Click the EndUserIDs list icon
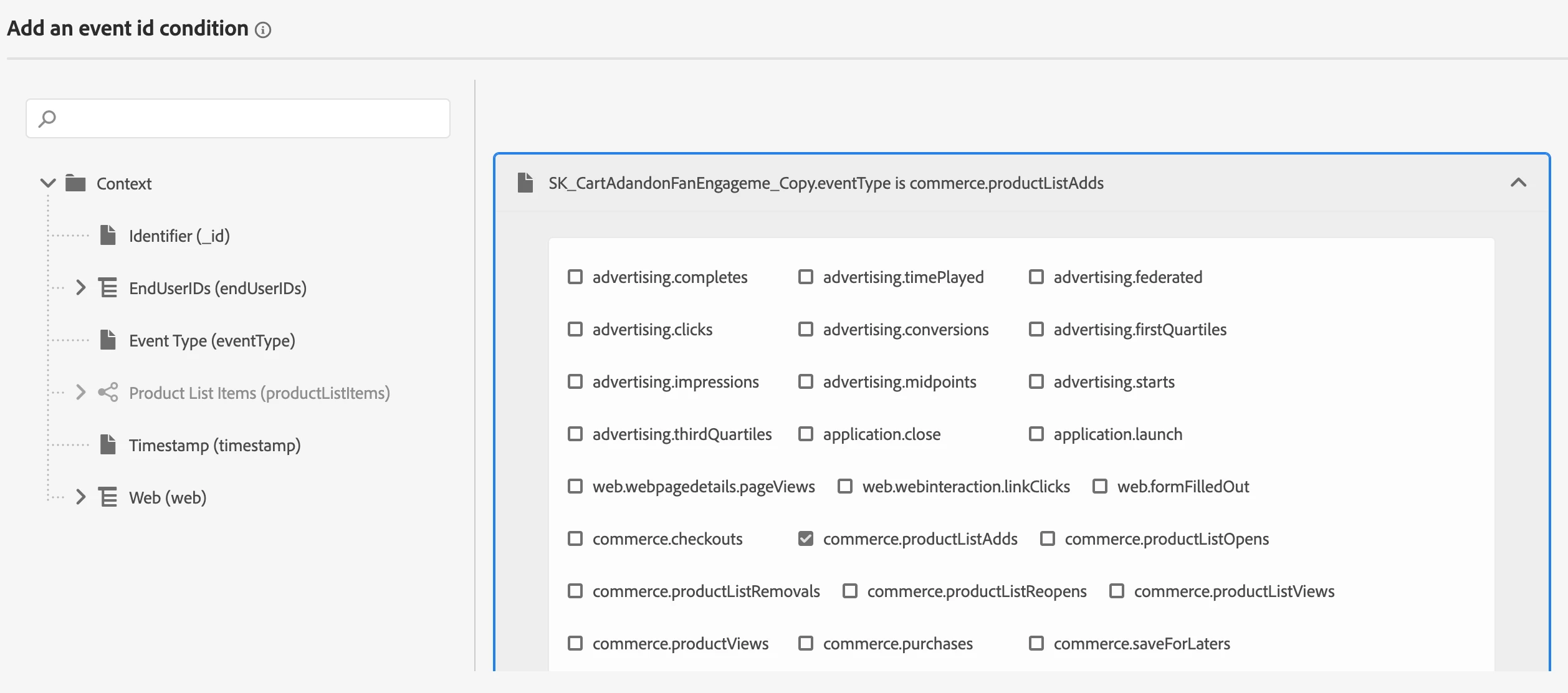This screenshot has height=693, width=1568. coord(108,288)
